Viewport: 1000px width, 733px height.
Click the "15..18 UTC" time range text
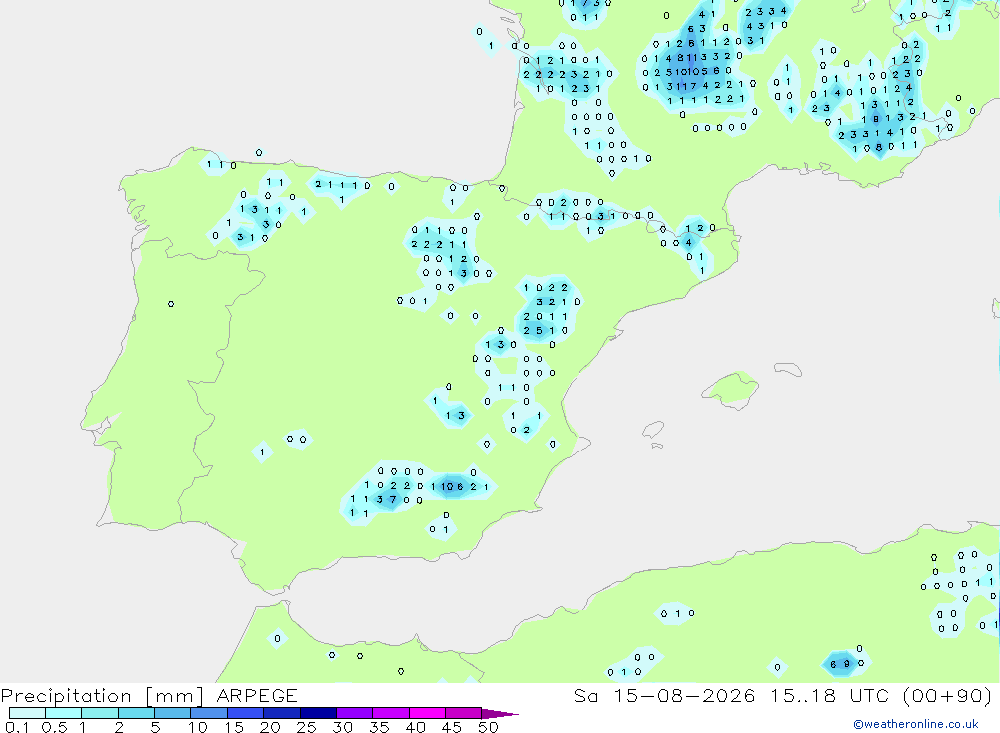(x=829, y=695)
